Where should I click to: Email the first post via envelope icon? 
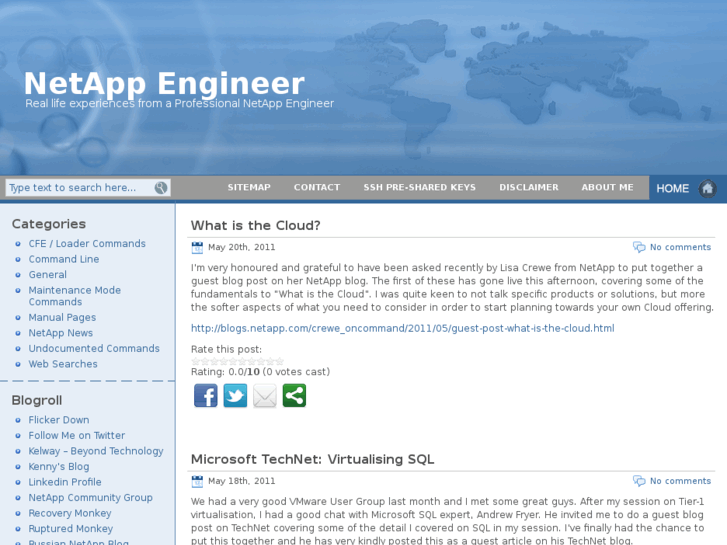coord(265,396)
